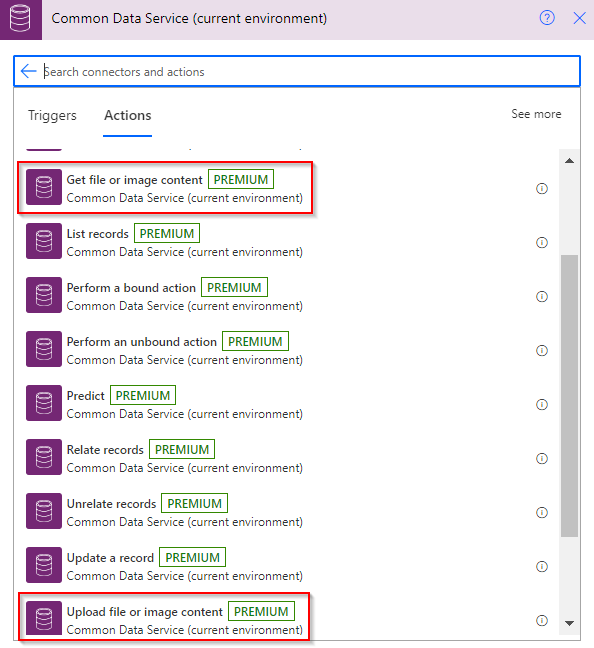
Task: Open the help question mark icon
Action: [547, 18]
